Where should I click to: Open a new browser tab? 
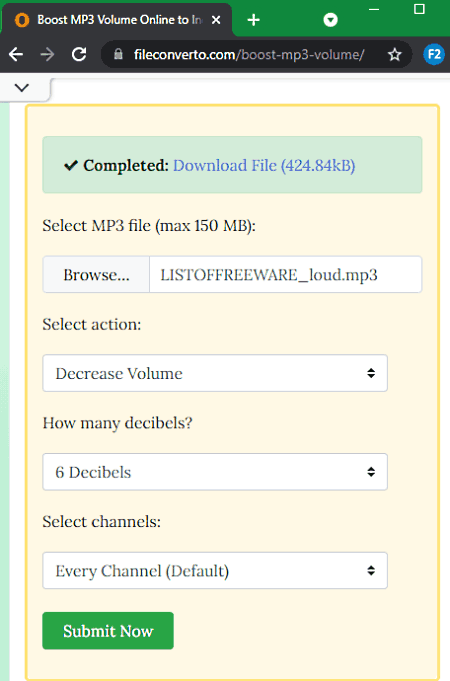(254, 20)
